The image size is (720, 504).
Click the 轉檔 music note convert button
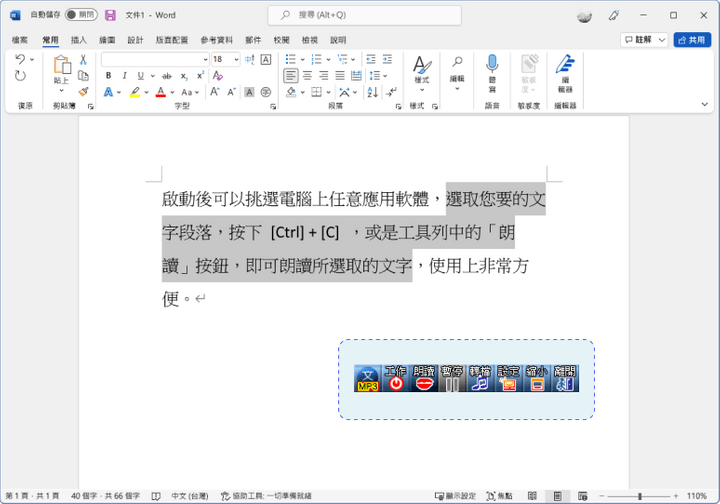click(x=480, y=378)
